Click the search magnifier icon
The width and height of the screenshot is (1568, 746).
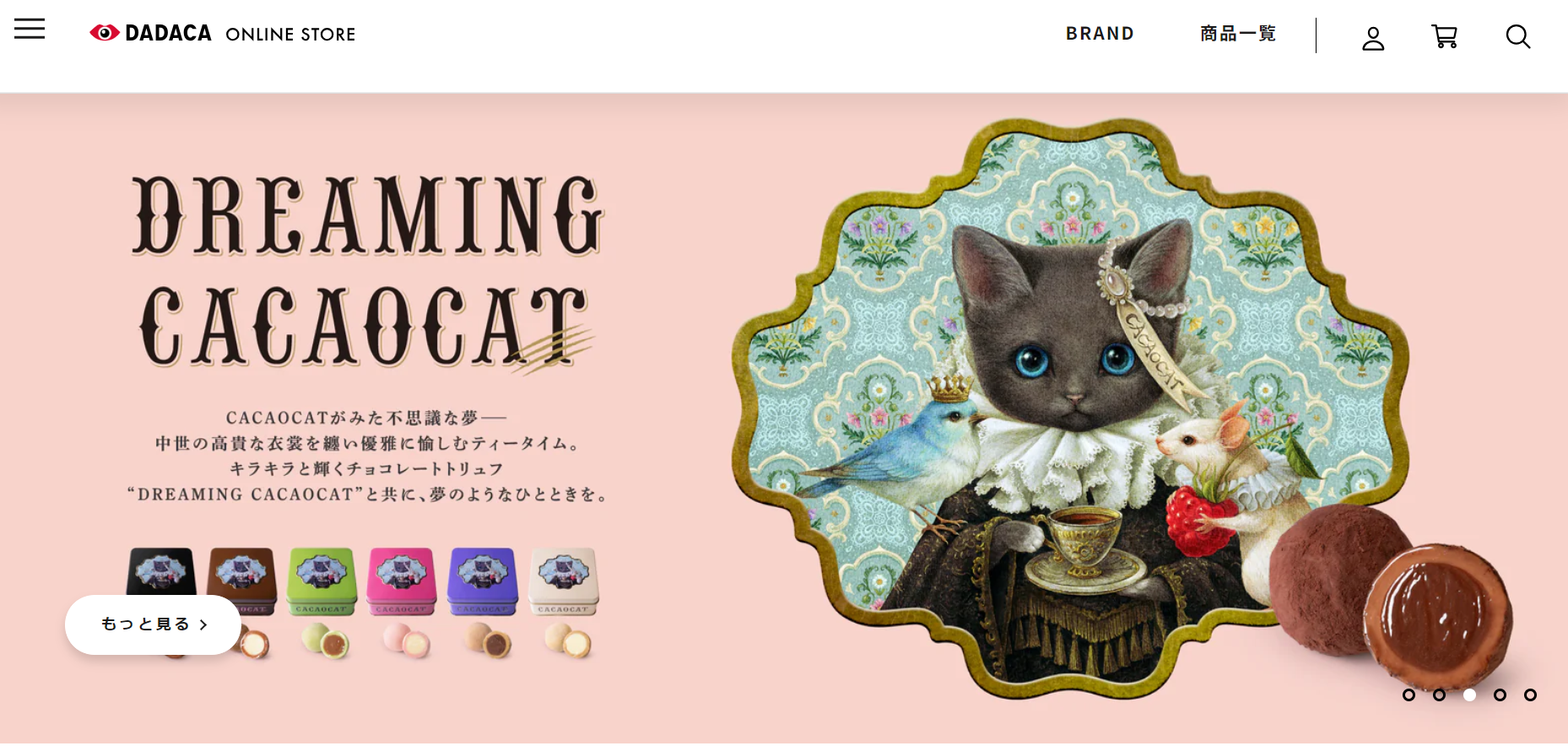[1518, 36]
